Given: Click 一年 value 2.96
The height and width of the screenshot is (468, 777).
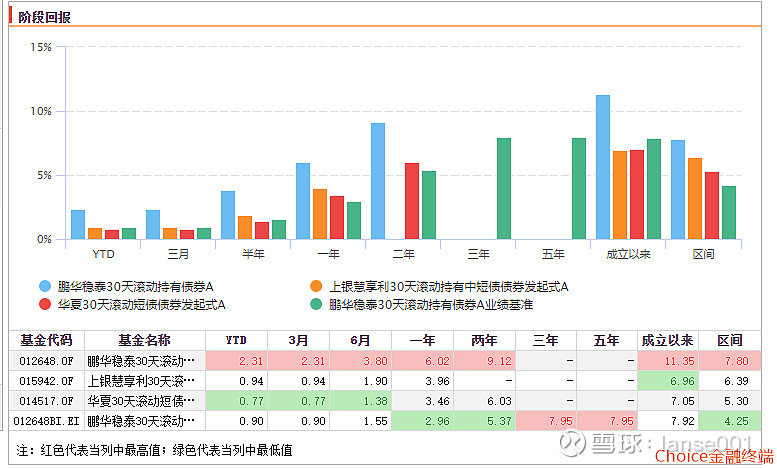Looking at the screenshot, I should 437,421.
